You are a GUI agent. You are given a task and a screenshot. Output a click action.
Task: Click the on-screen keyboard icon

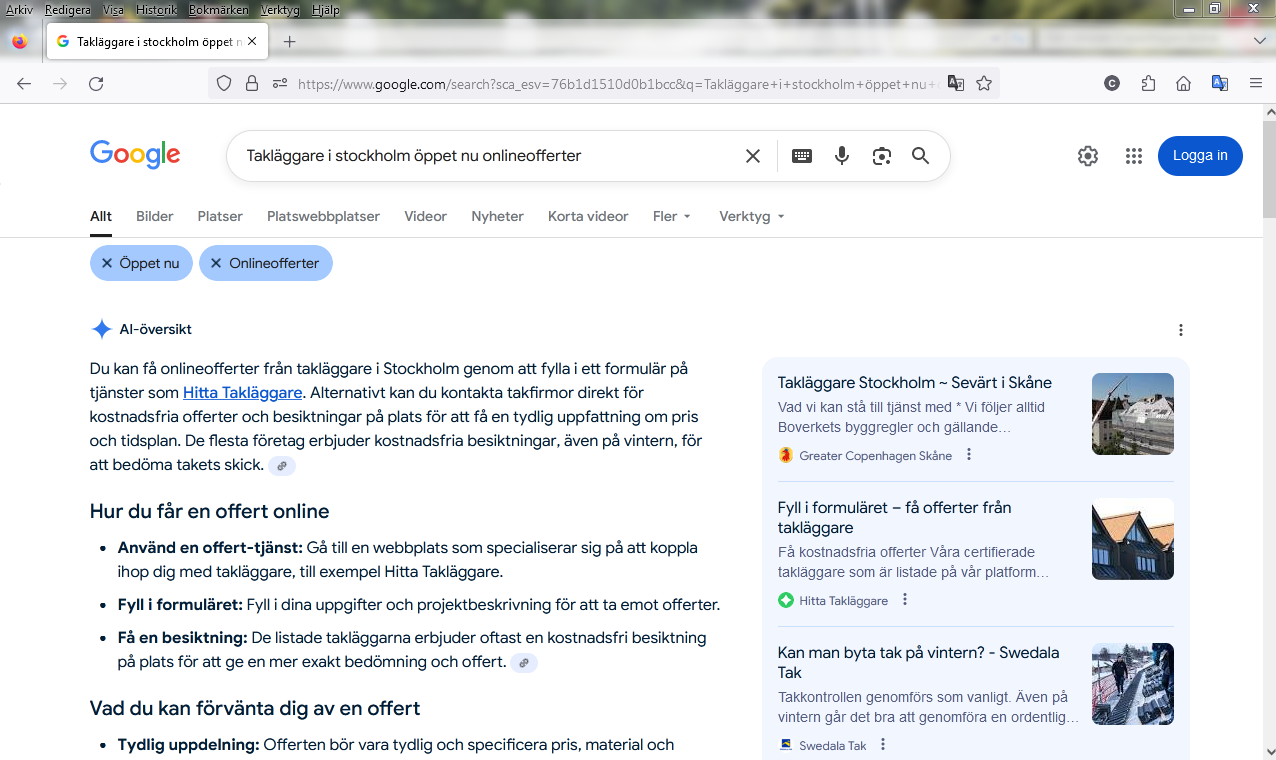pos(802,156)
